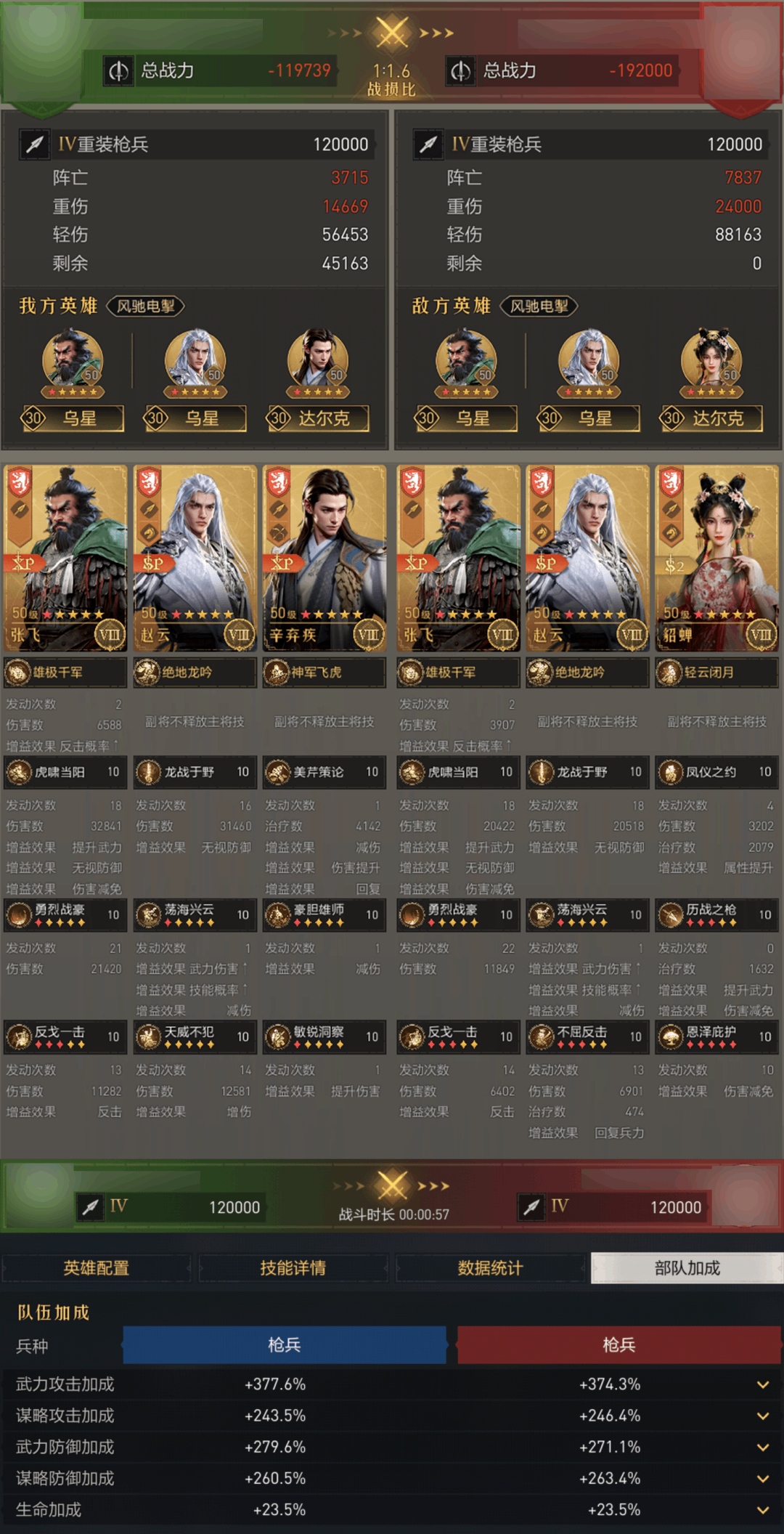Click the enemy's 风驰电掣 formation badge
This screenshot has height=1534, width=784.
[539, 306]
